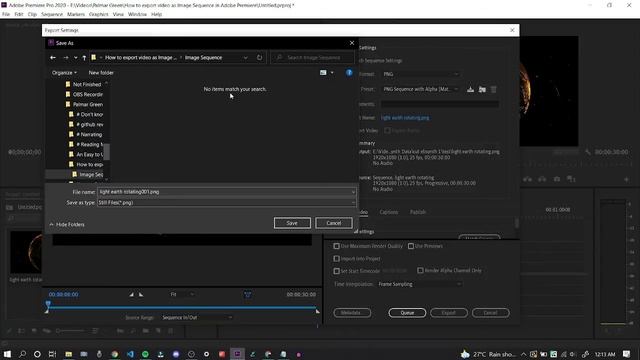Open recent locations dropdown arrow
Image resolution: width=640 pixels, height=360 pixels.
[x=76, y=58]
